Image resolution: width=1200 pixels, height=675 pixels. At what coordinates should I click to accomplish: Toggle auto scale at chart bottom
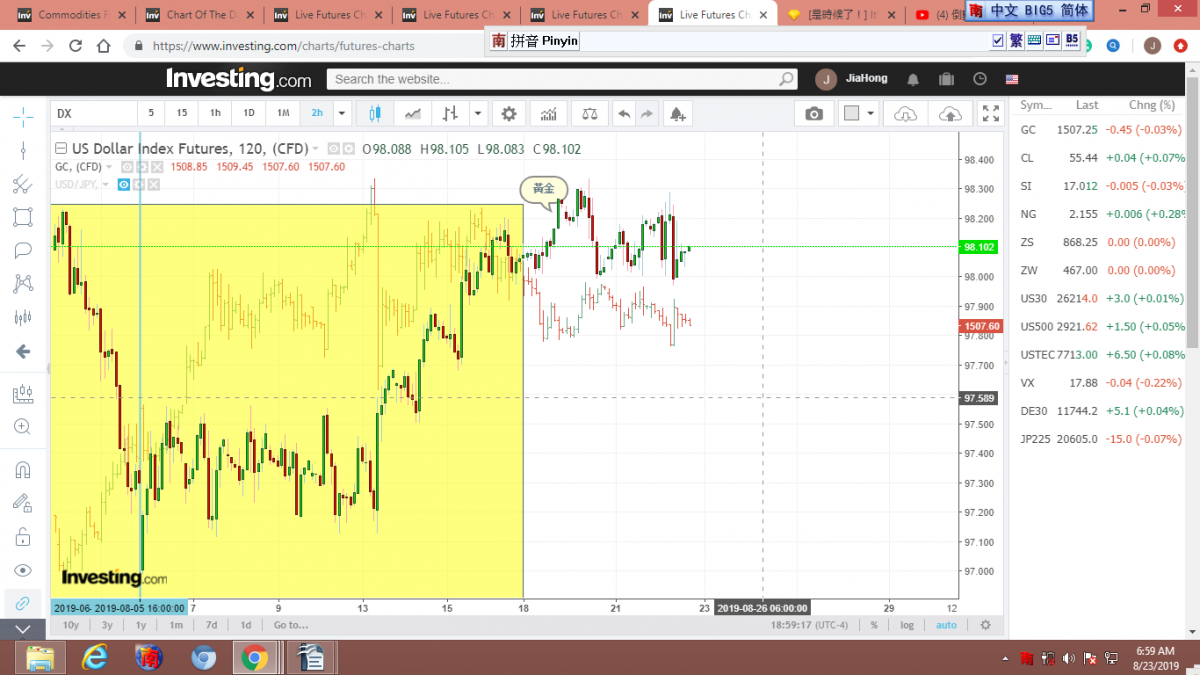(x=945, y=625)
